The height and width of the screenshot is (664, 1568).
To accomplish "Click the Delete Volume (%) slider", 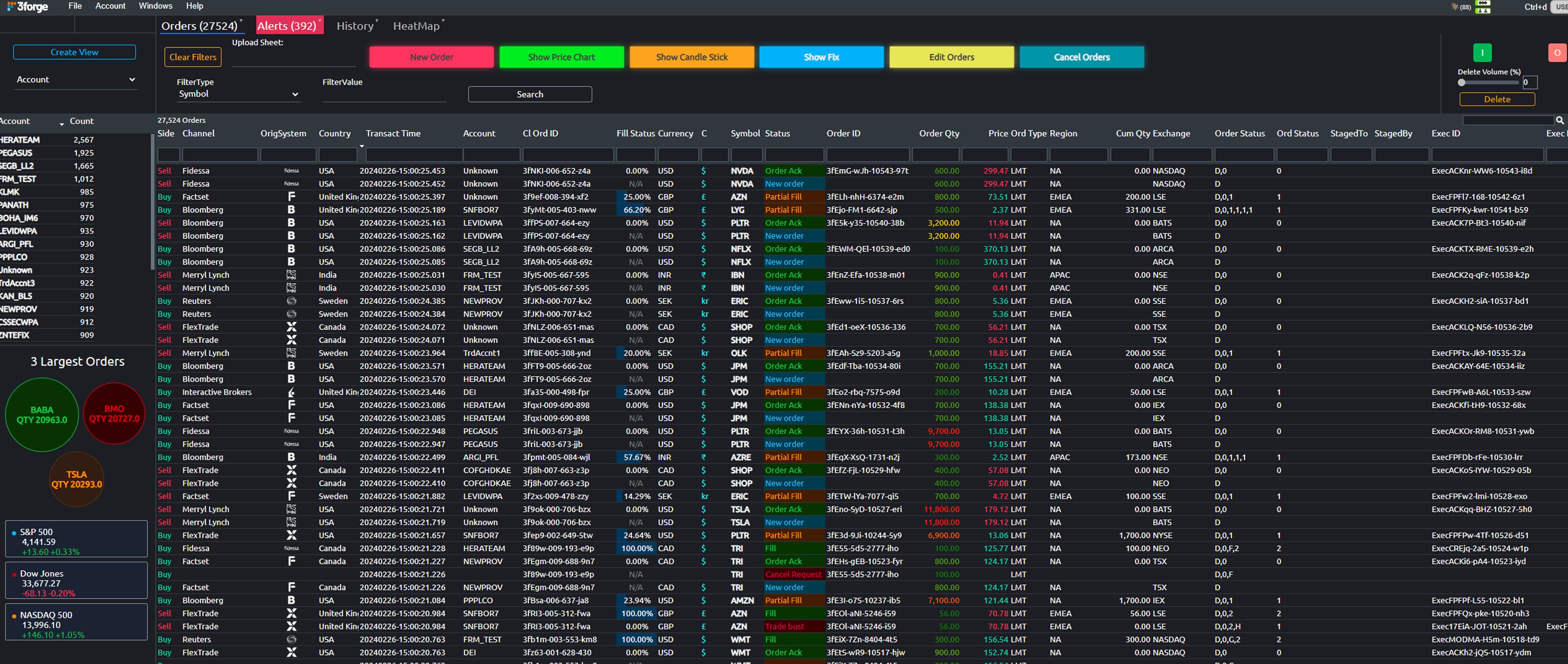I will pyautogui.click(x=1488, y=83).
